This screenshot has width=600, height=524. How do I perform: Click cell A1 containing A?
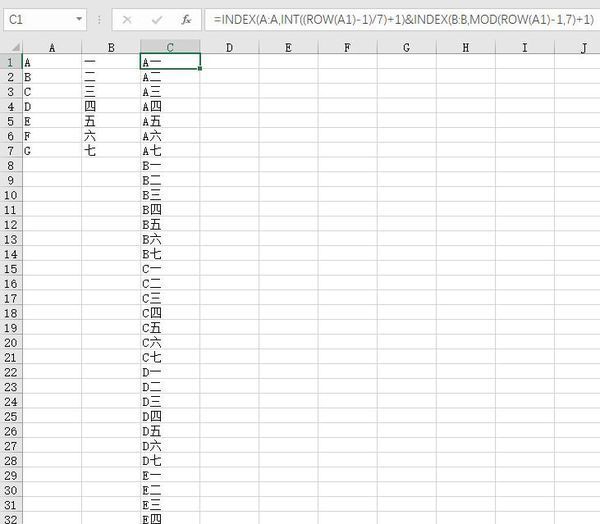[52, 62]
